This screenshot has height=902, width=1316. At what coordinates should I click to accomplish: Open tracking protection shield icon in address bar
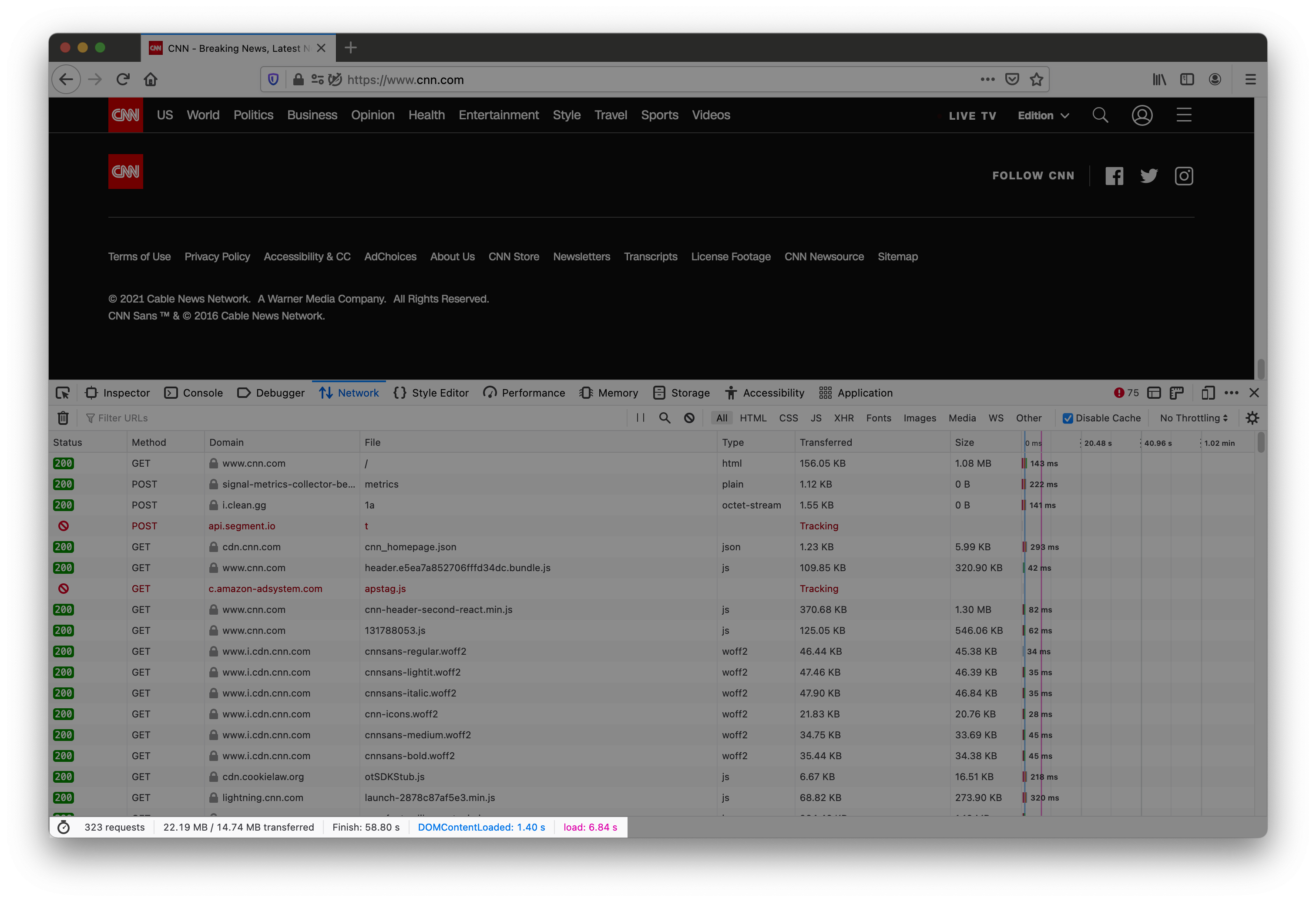pos(273,79)
